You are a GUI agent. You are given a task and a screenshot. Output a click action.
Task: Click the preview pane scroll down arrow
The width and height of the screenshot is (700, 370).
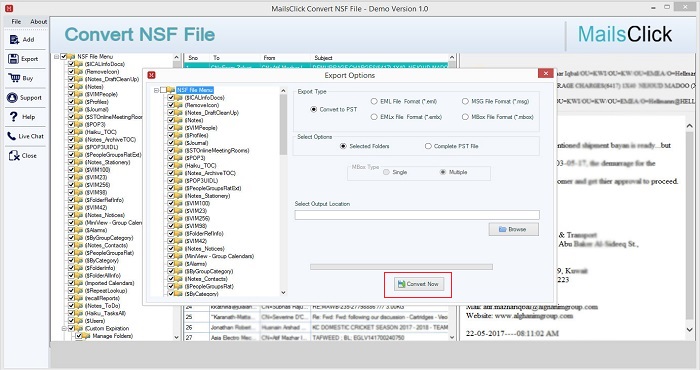690,330
